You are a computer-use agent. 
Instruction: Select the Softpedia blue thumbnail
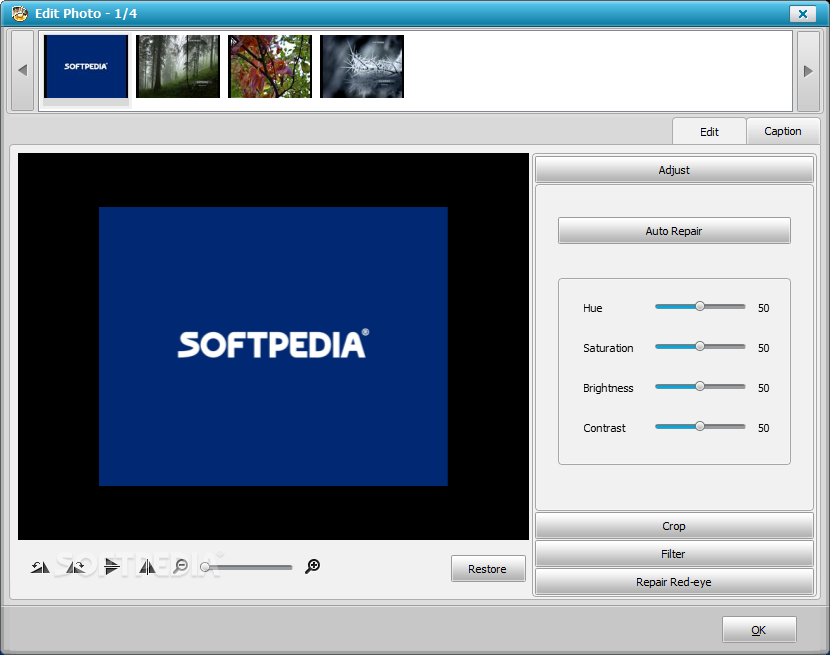86,67
